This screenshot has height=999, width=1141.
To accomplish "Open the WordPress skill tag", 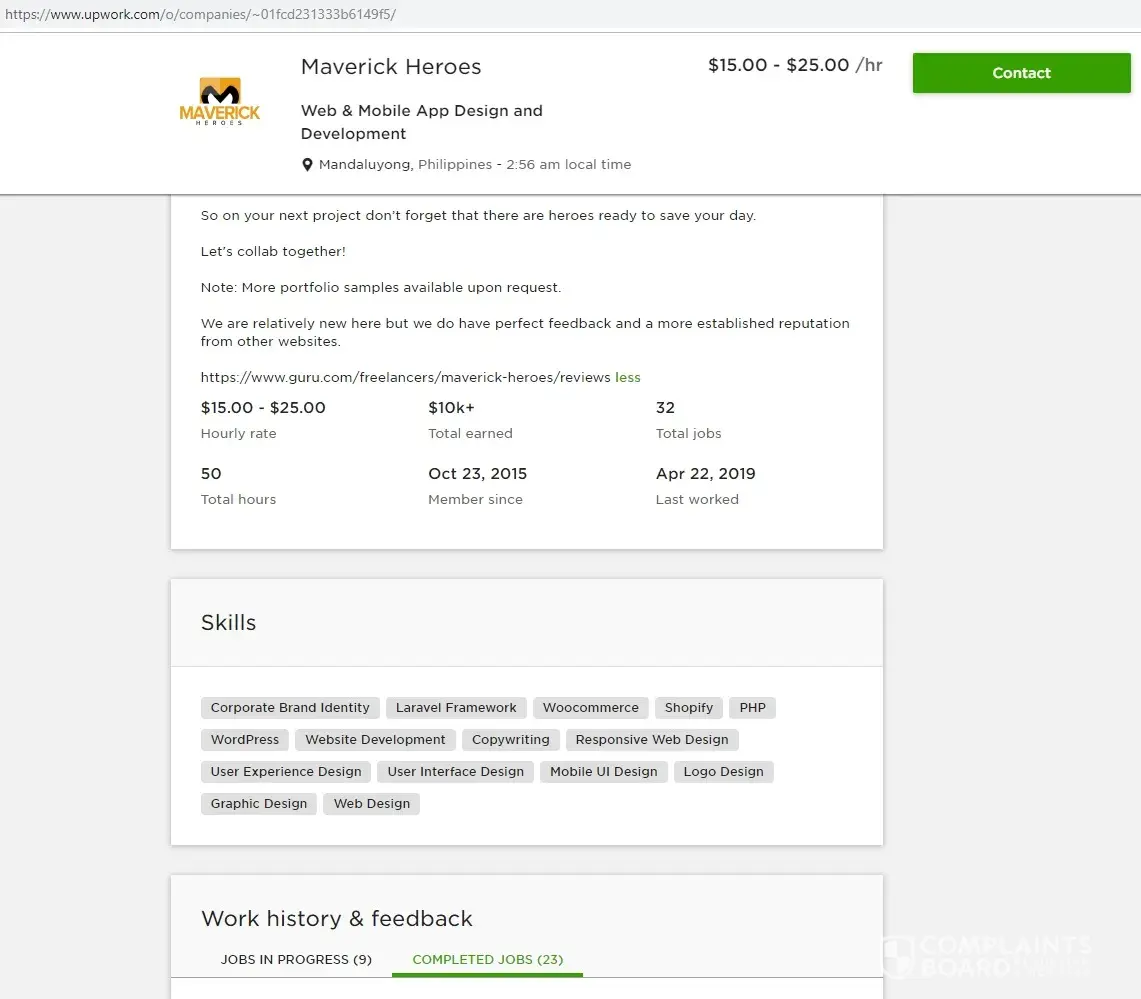I will click(x=245, y=740).
